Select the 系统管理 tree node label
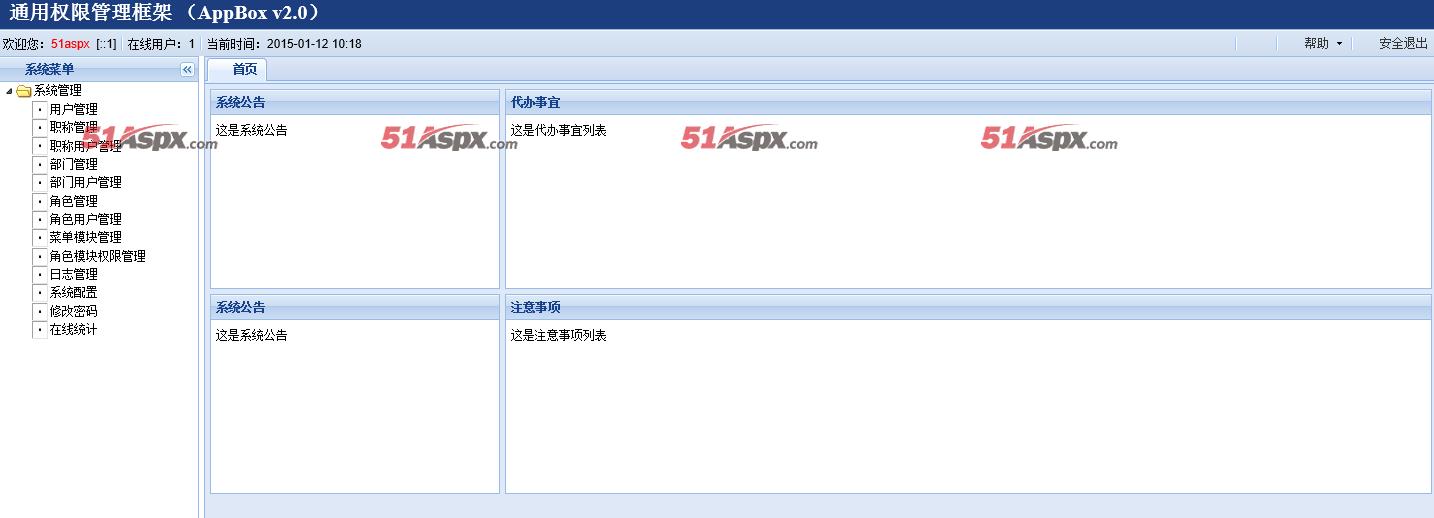This screenshot has height=518, width=1434. [x=58, y=91]
